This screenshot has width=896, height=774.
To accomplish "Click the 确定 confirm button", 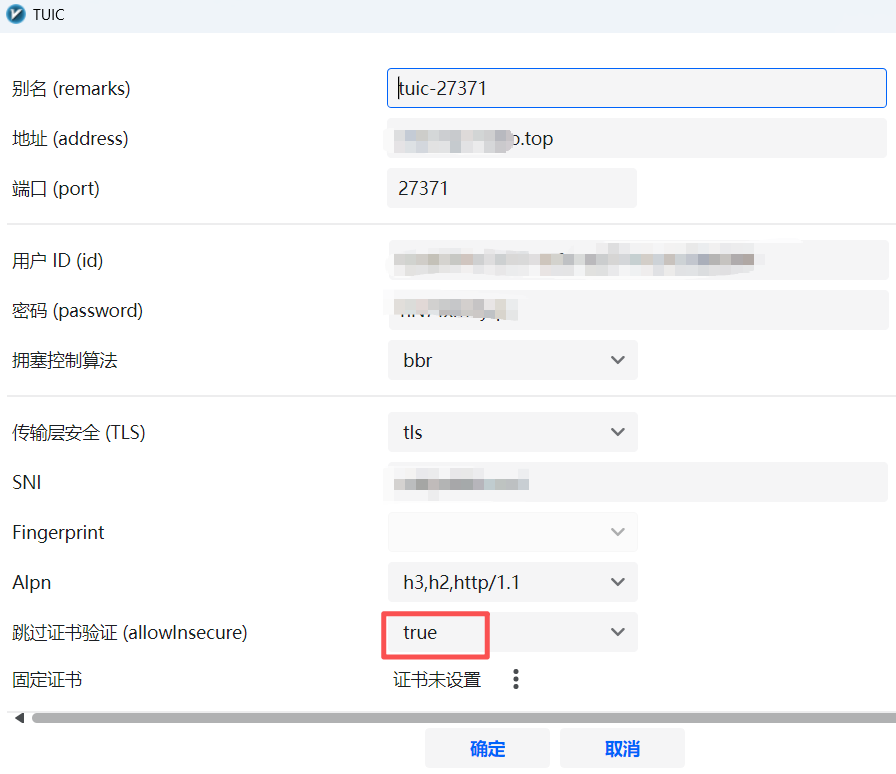I will [x=487, y=748].
